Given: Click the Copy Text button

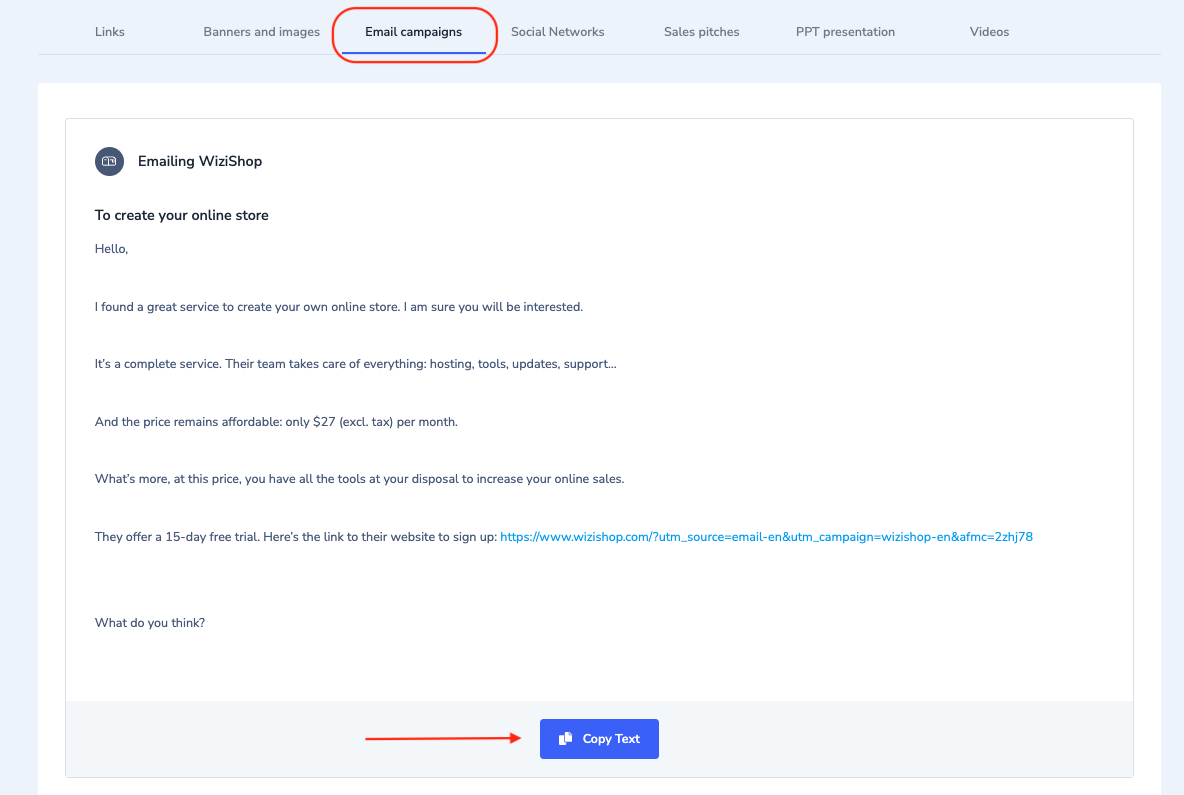Looking at the screenshot, I should tap(599, 738).
